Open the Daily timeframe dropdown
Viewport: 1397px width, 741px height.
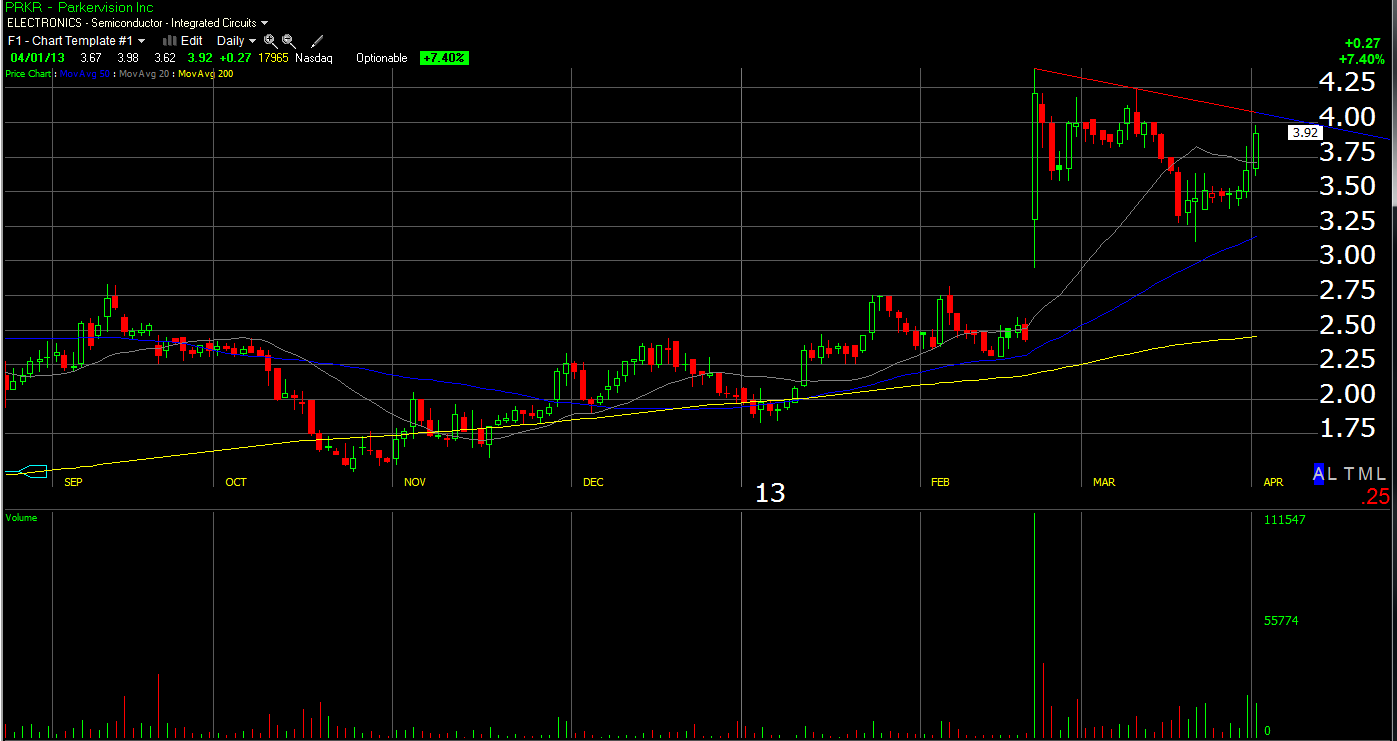pyautogui.click(x=237, y=41)
